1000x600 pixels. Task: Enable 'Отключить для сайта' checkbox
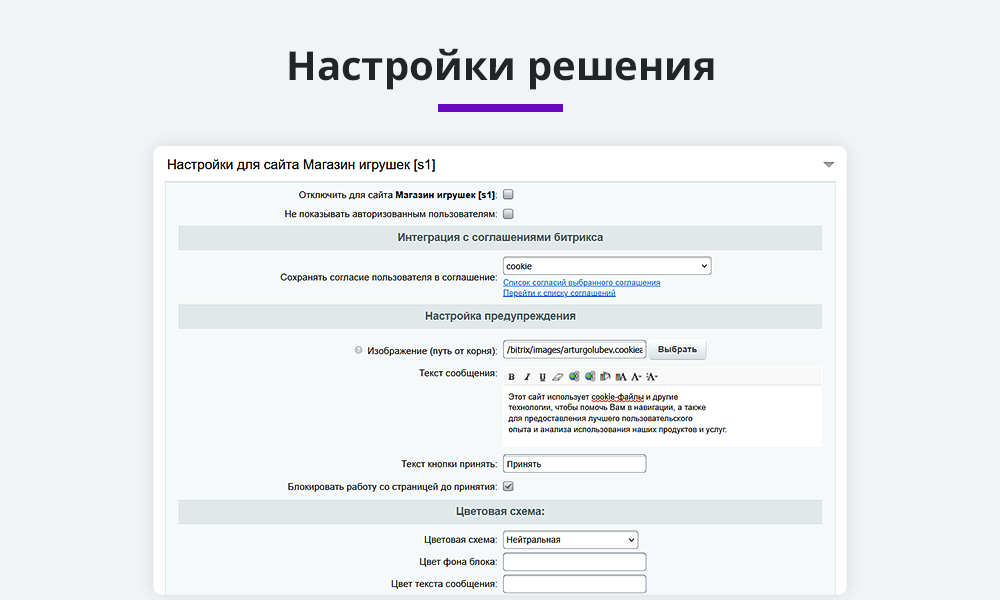pos(508,195)
